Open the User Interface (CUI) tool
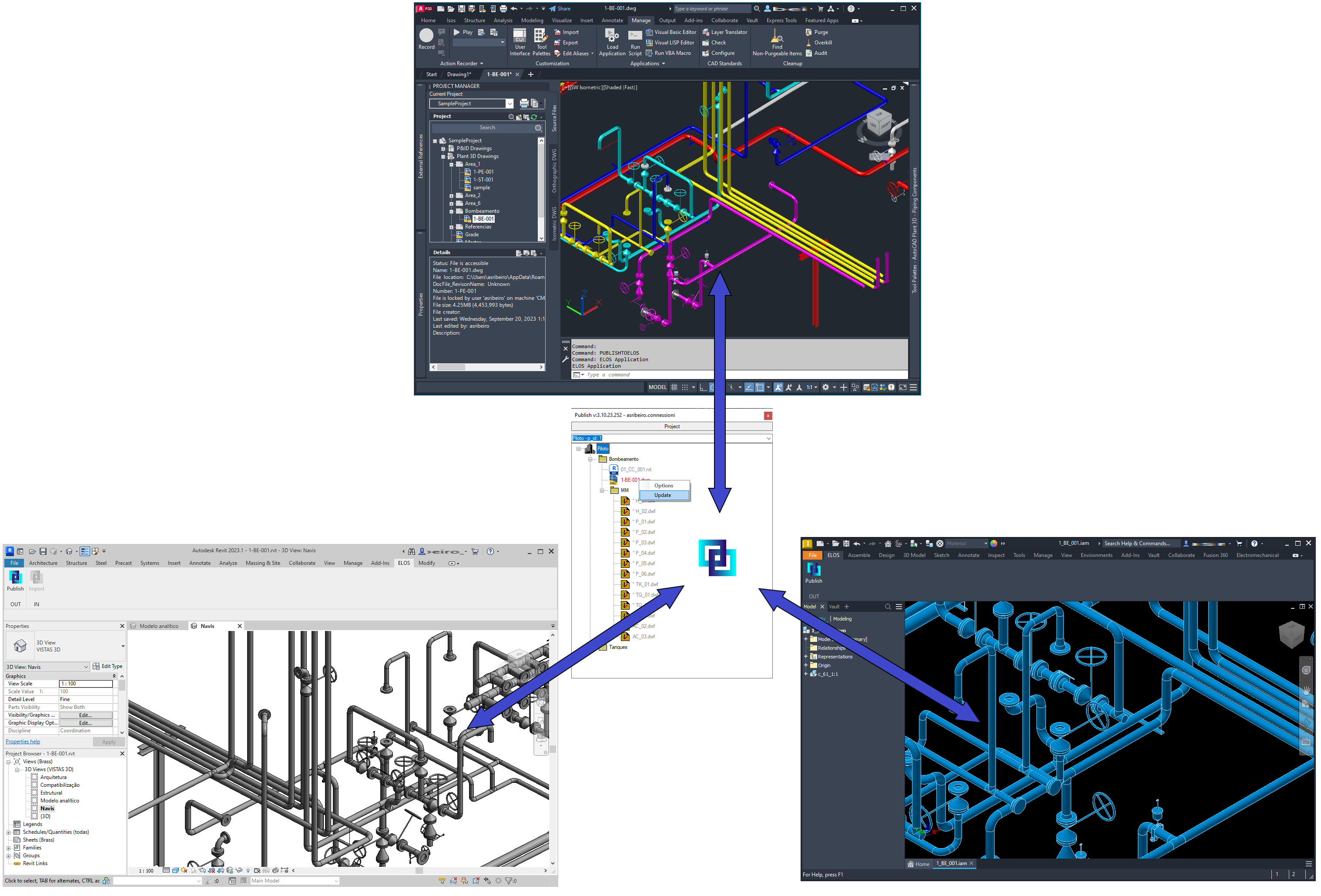This screenshot has width=1321, height=896. [520, 43]
